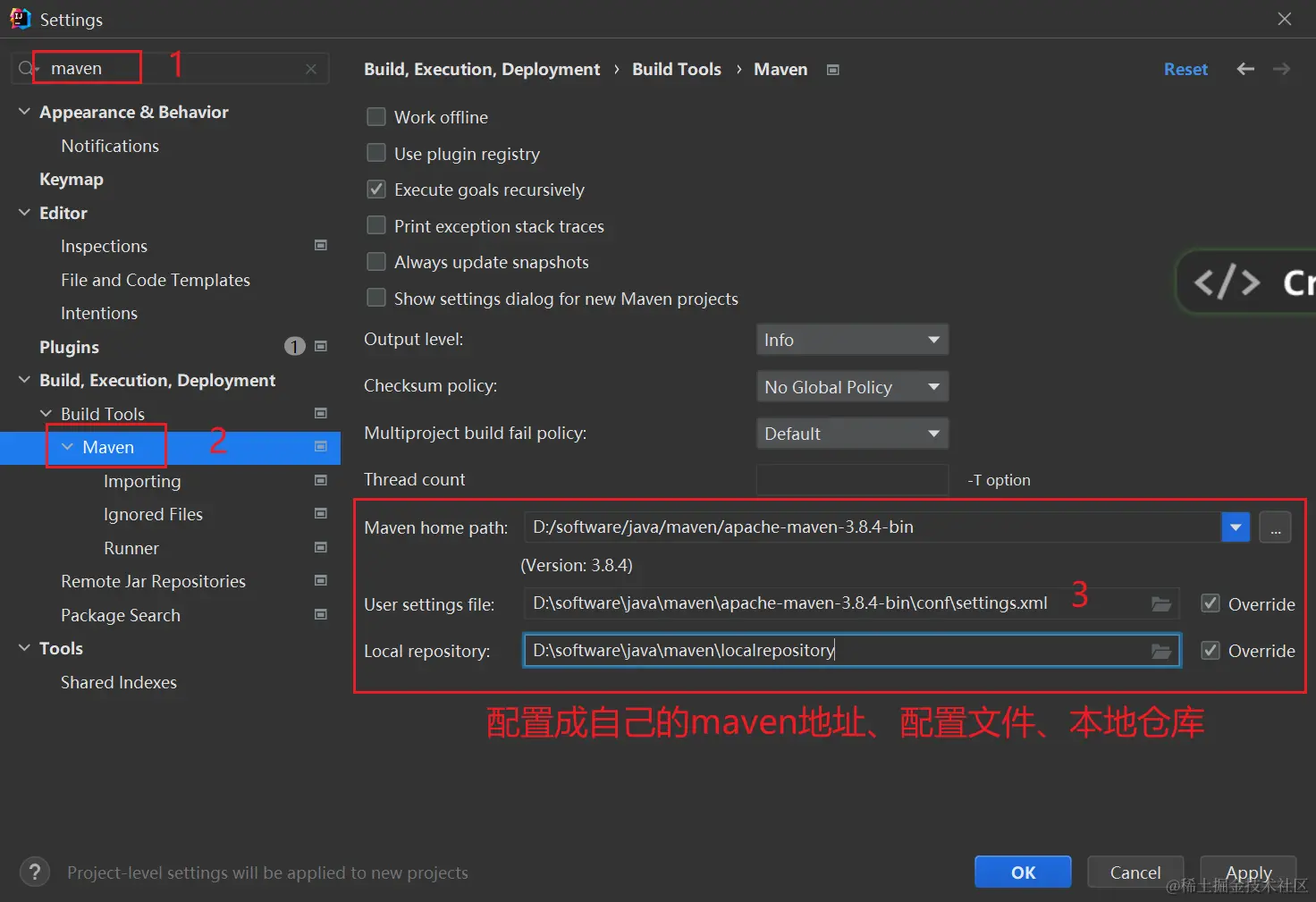
Task: Click project-level icon on Package Search row
Action: 321,614
